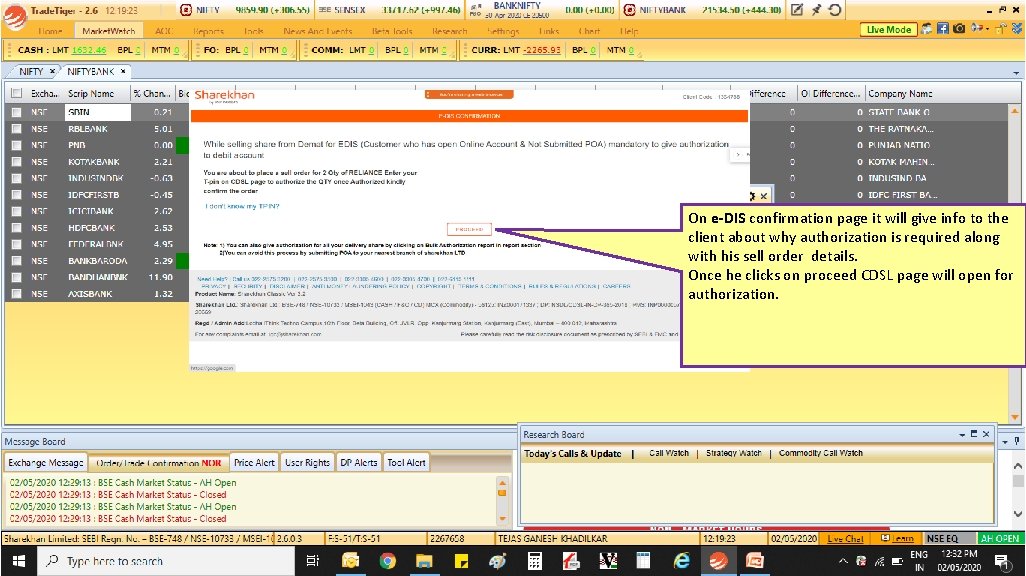Click the NIFTY index ticker icon

coord(186,10)
